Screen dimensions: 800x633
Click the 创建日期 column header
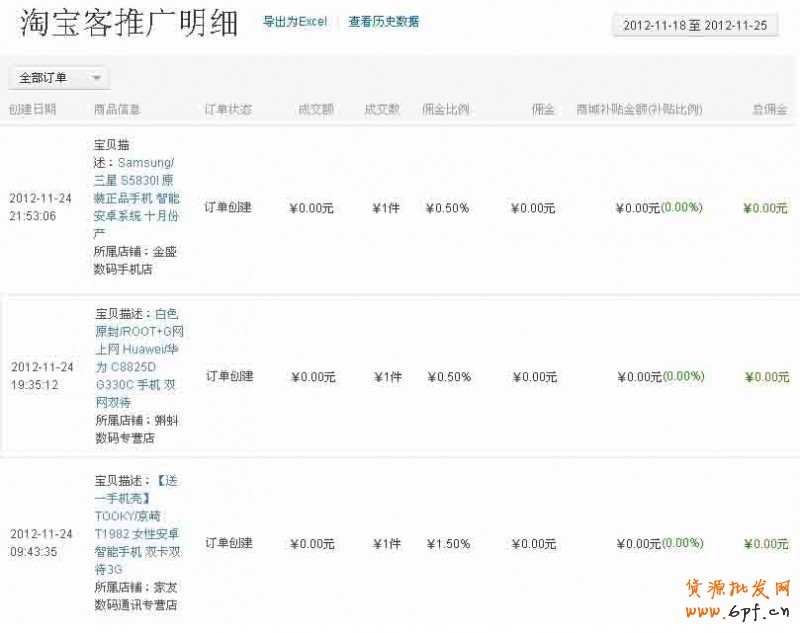32,109
